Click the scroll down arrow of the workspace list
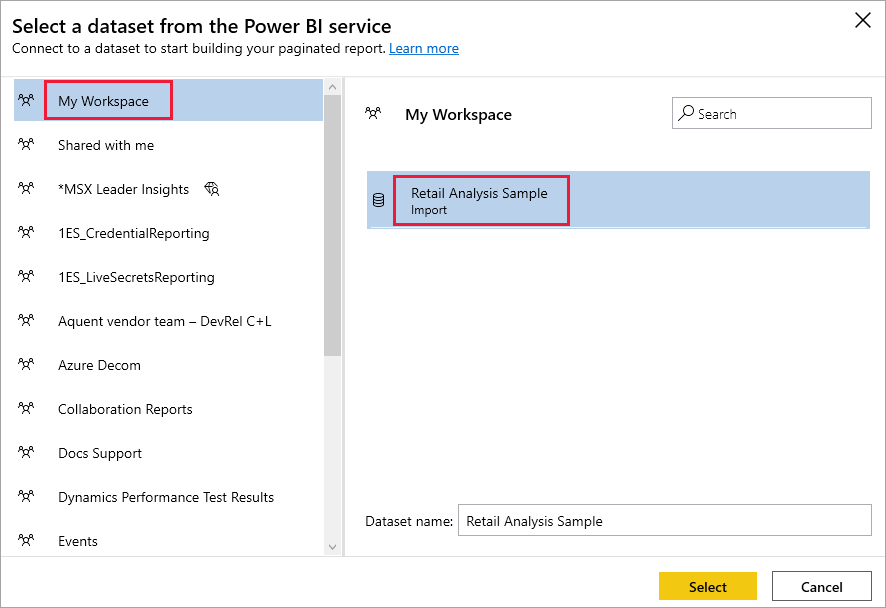Screen dimensions: 886x608 point(332,546)
